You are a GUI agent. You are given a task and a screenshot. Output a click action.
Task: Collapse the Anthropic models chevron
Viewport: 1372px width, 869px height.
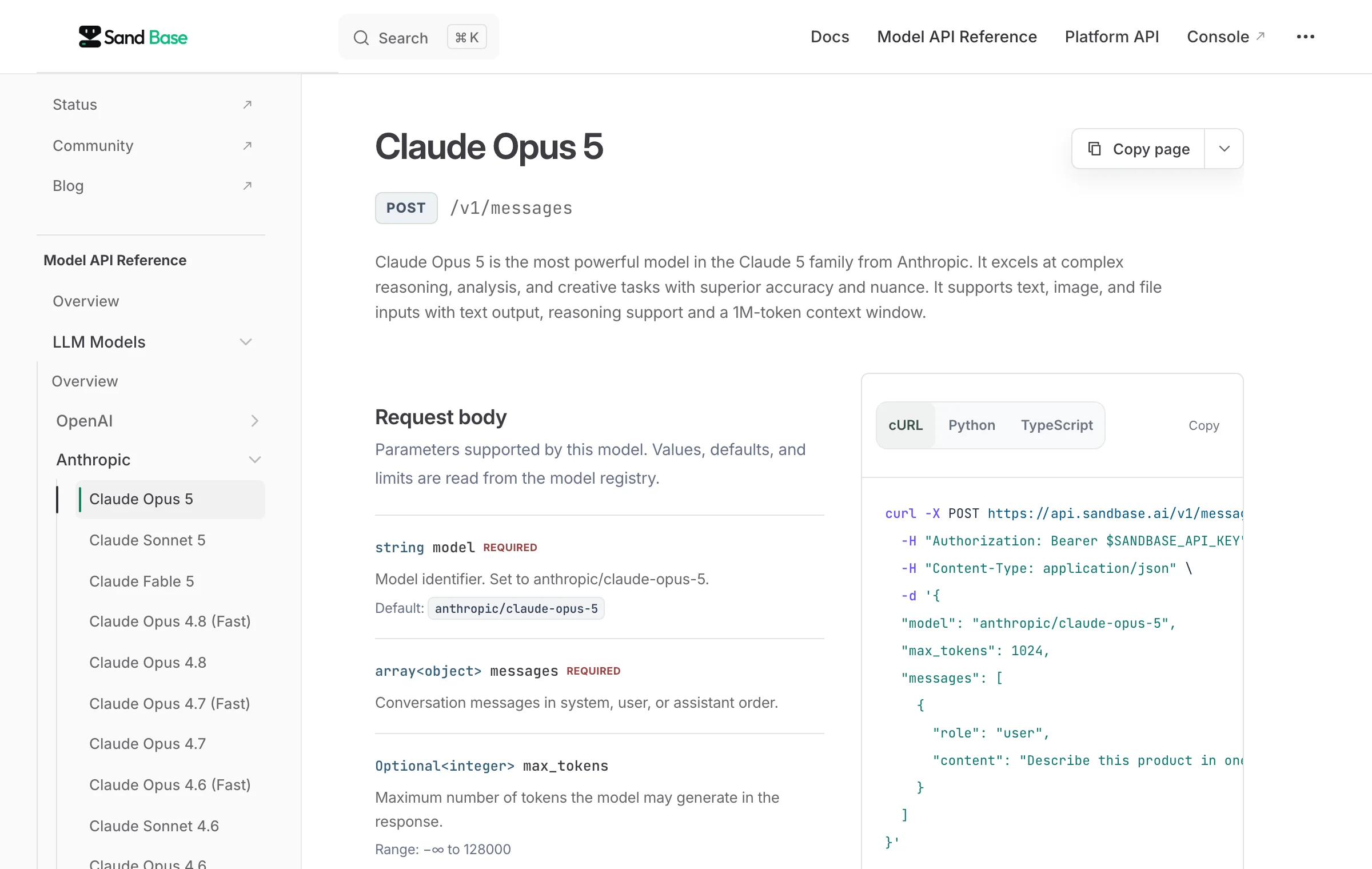click(255, 460)
